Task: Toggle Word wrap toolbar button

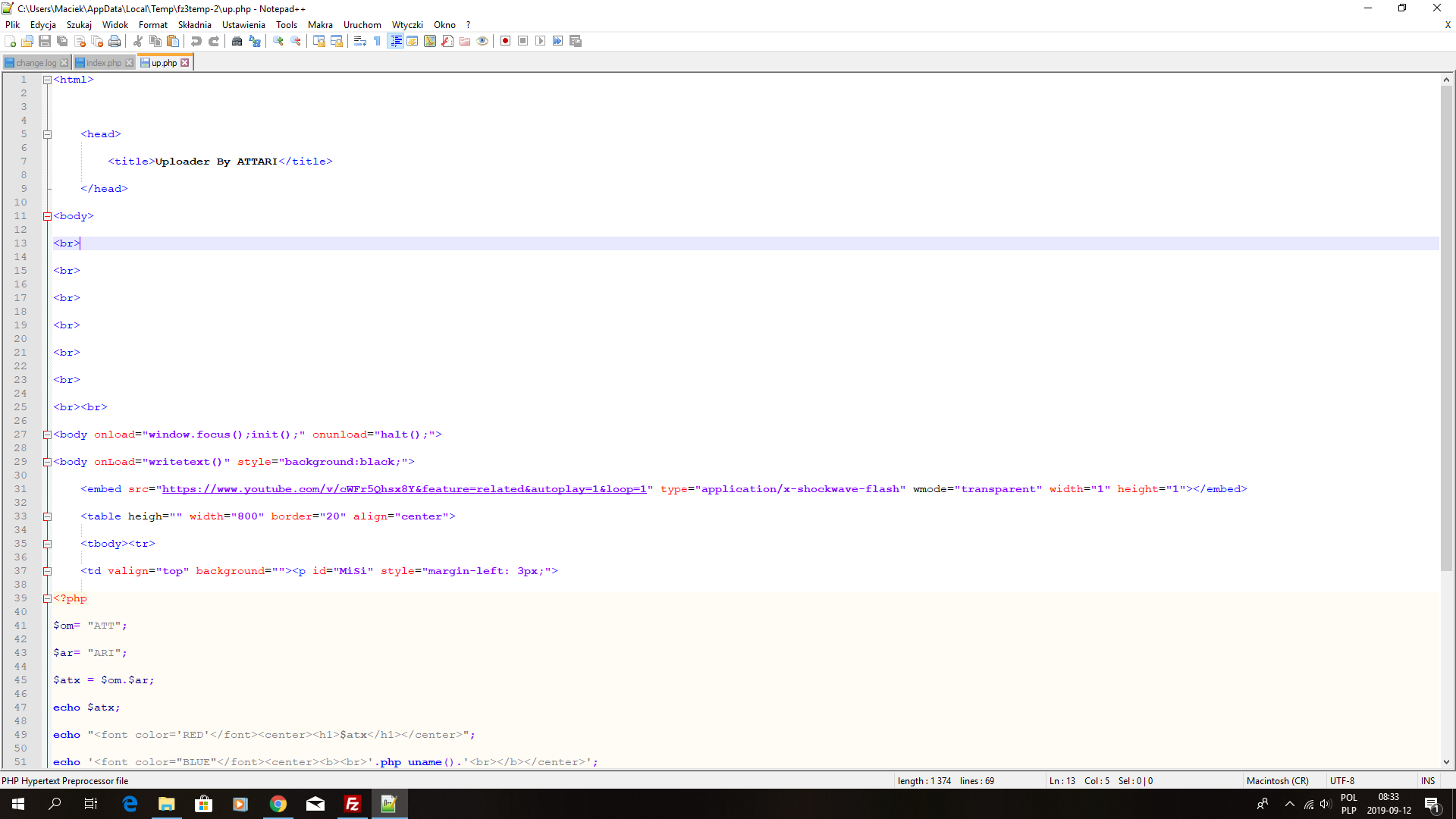Action: 360,41
